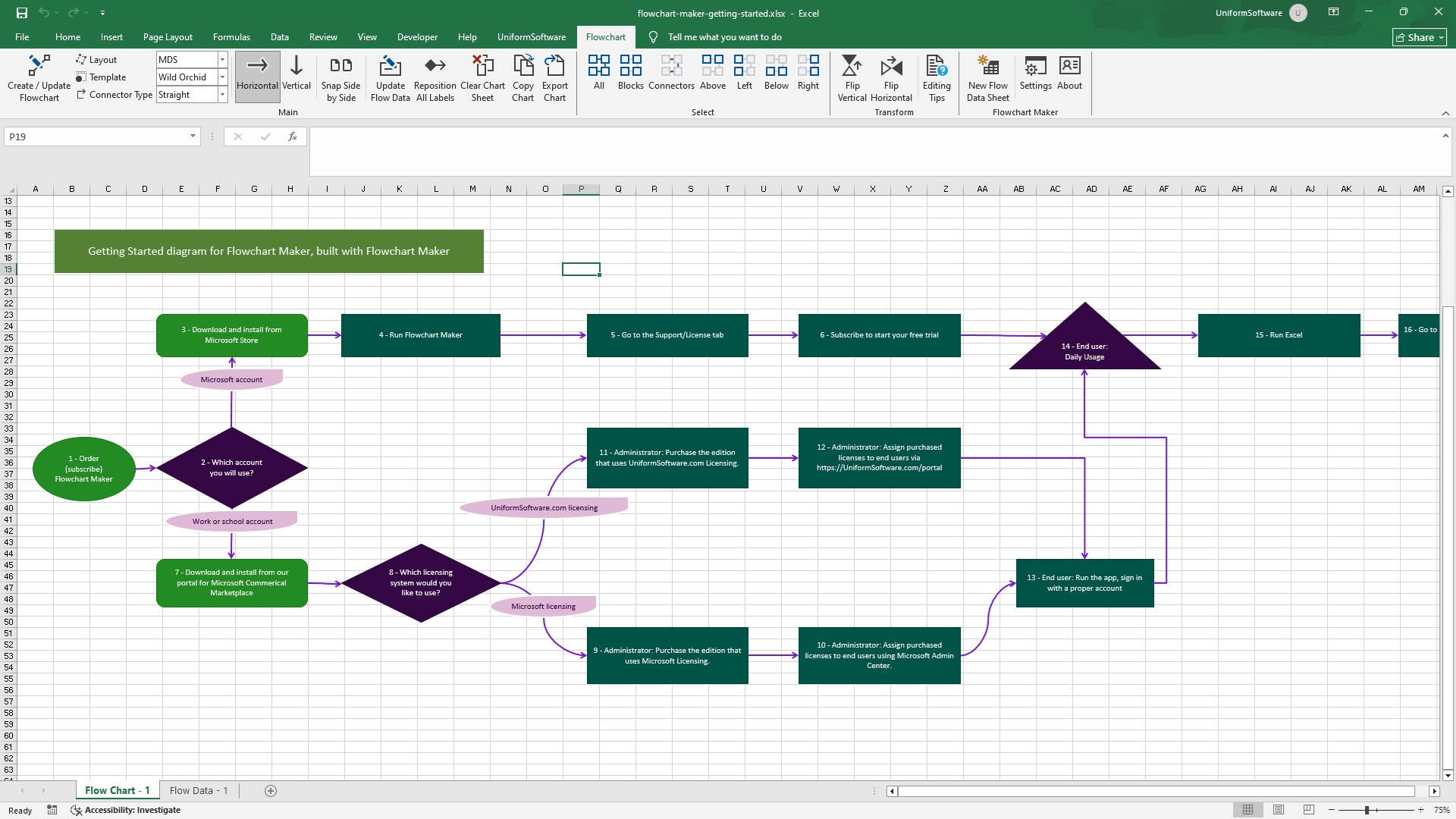Screen dimensions: 1456x819
Task: Select column P header
Action: tap(581, 189)
